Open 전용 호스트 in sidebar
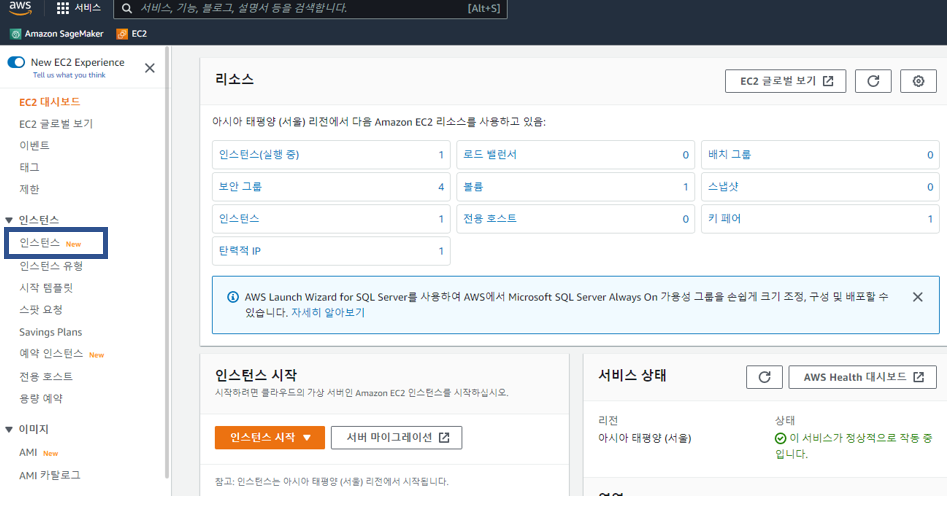The width and height of the screenshot is (947, 513). [46, 376]
